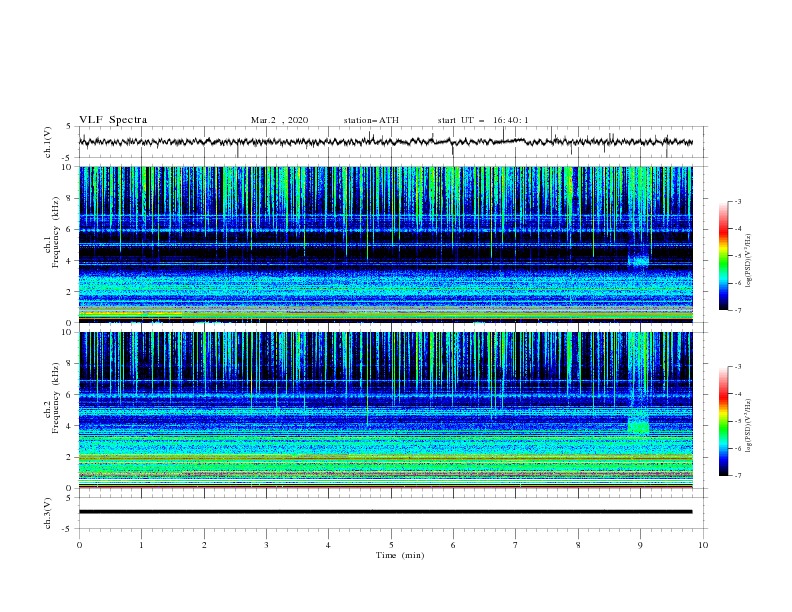Click the 'ch.3(V)' axis label
The width and height of the screenshot is (792, 612).
(x=48, y=513)
